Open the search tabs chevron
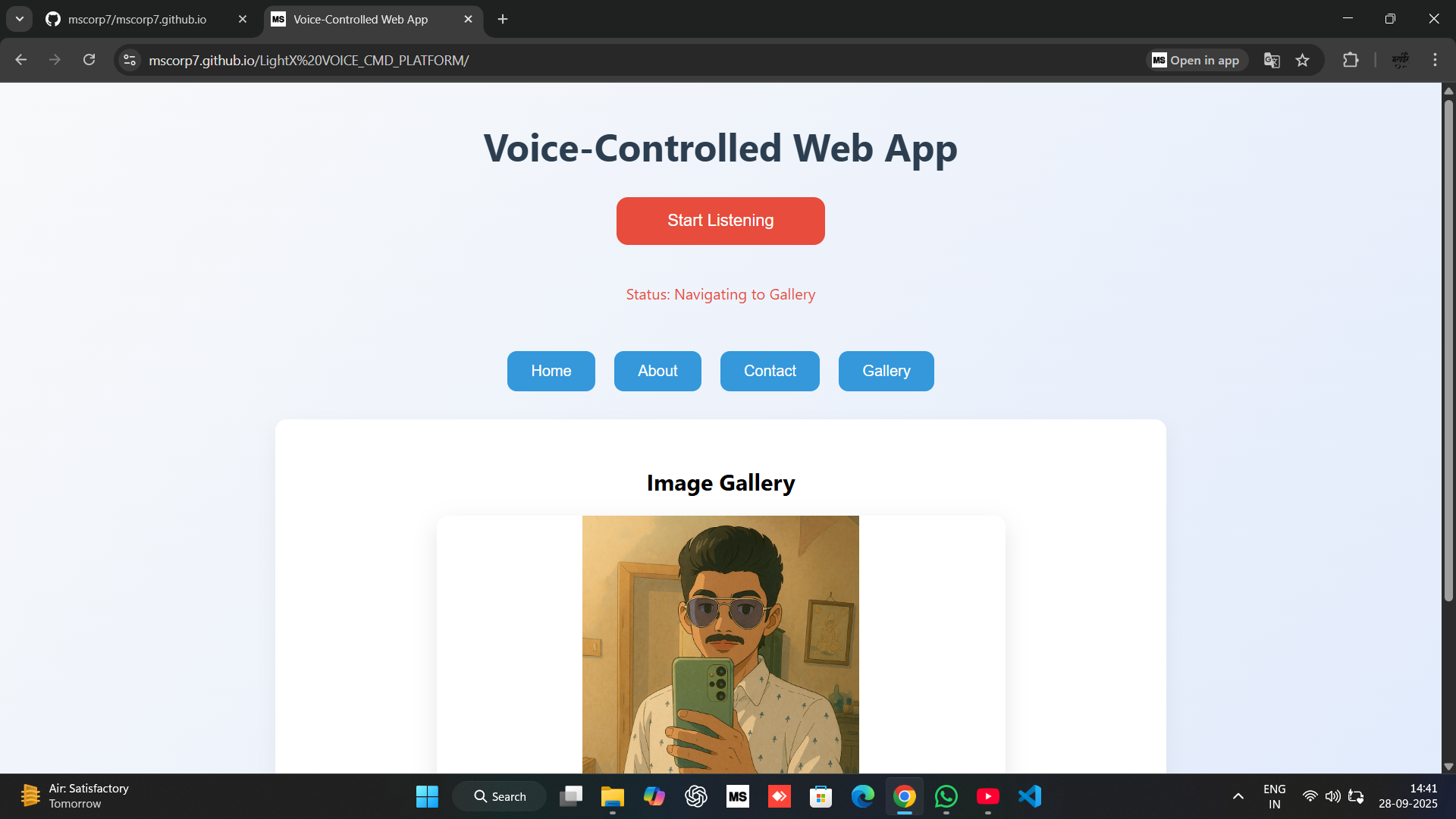1456x819 pixels. click(x=19, y=19)
